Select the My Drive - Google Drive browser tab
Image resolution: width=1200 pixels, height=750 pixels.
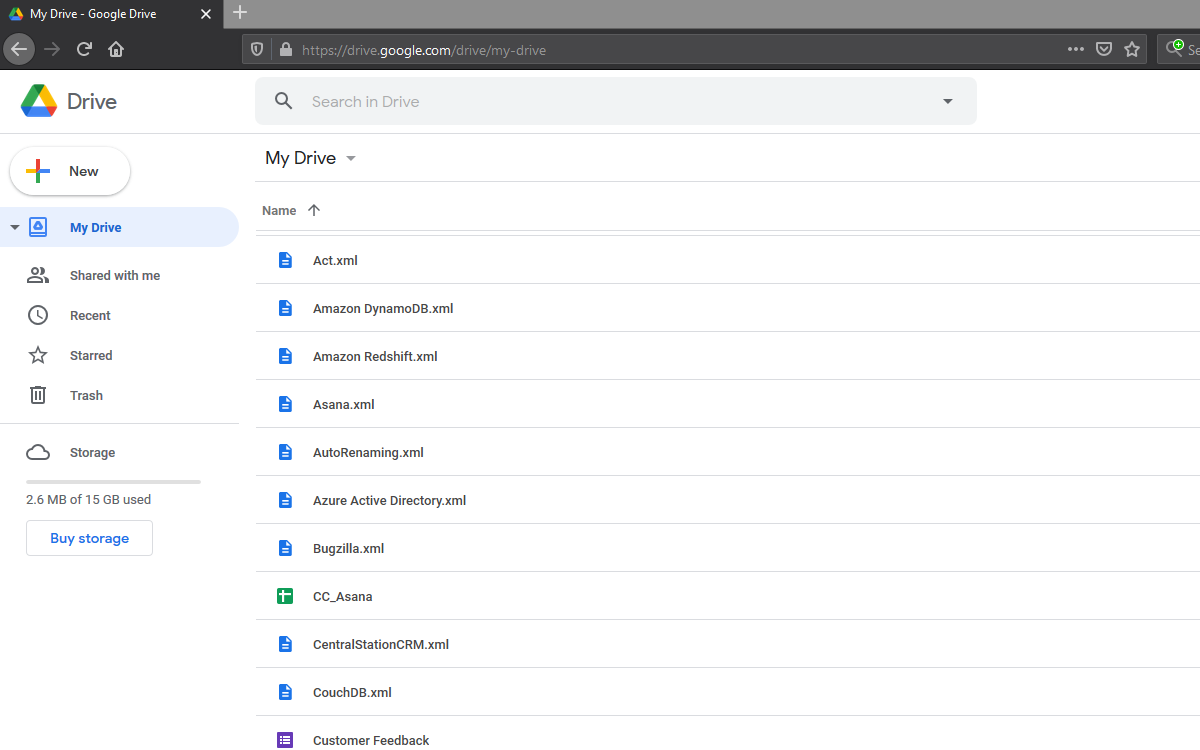108,14
